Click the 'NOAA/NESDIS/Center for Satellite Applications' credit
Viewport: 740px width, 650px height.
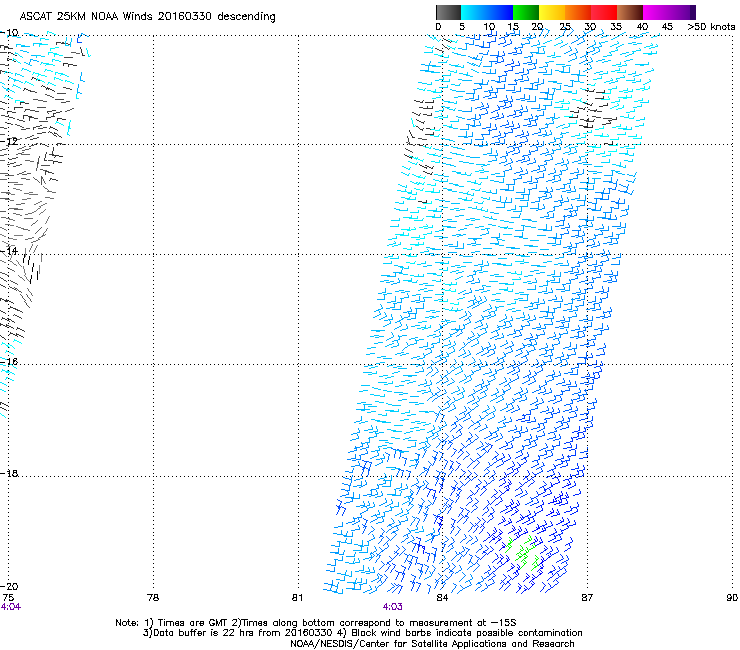(x=432, y=644)
